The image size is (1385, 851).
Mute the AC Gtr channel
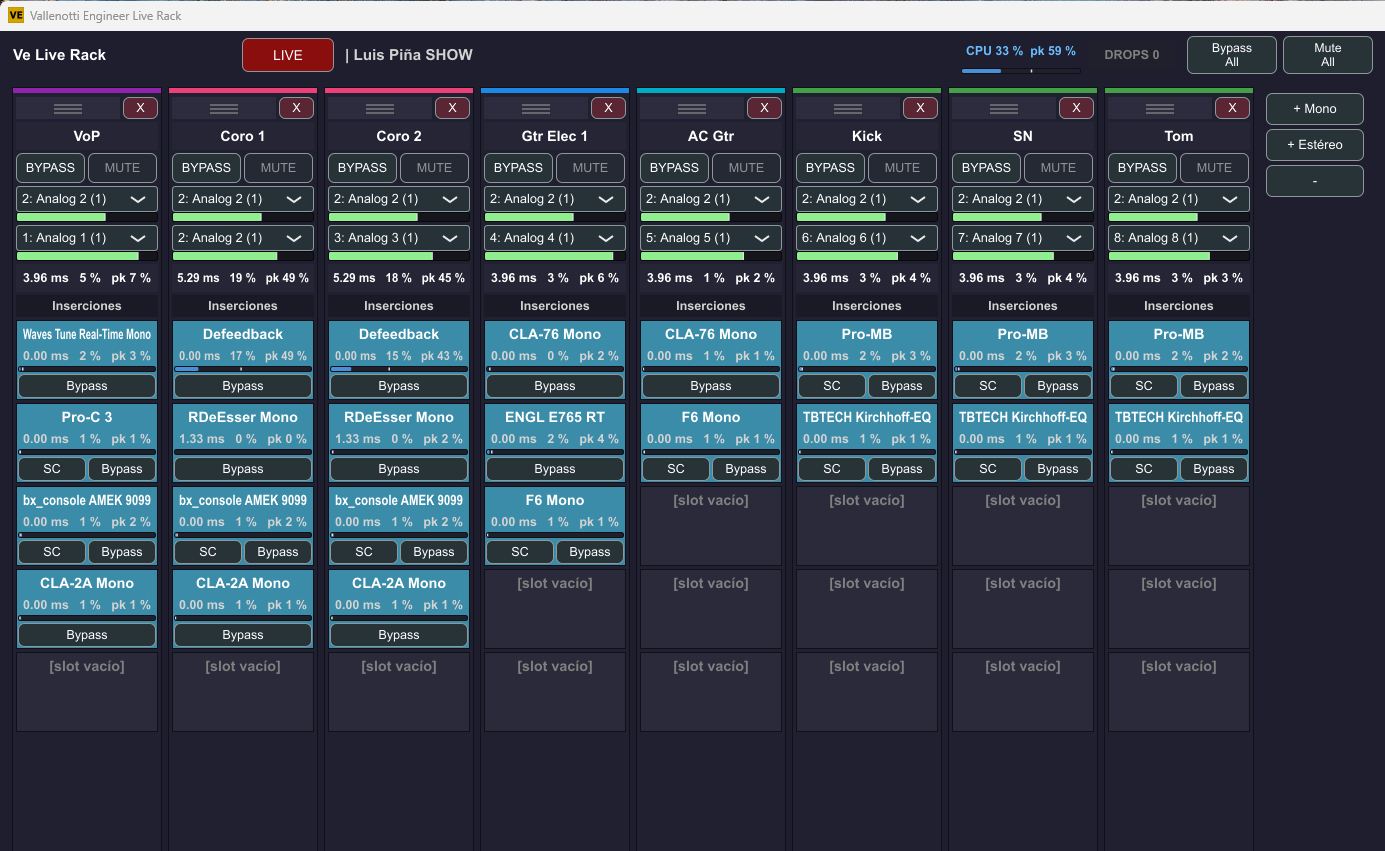(746, 168)
